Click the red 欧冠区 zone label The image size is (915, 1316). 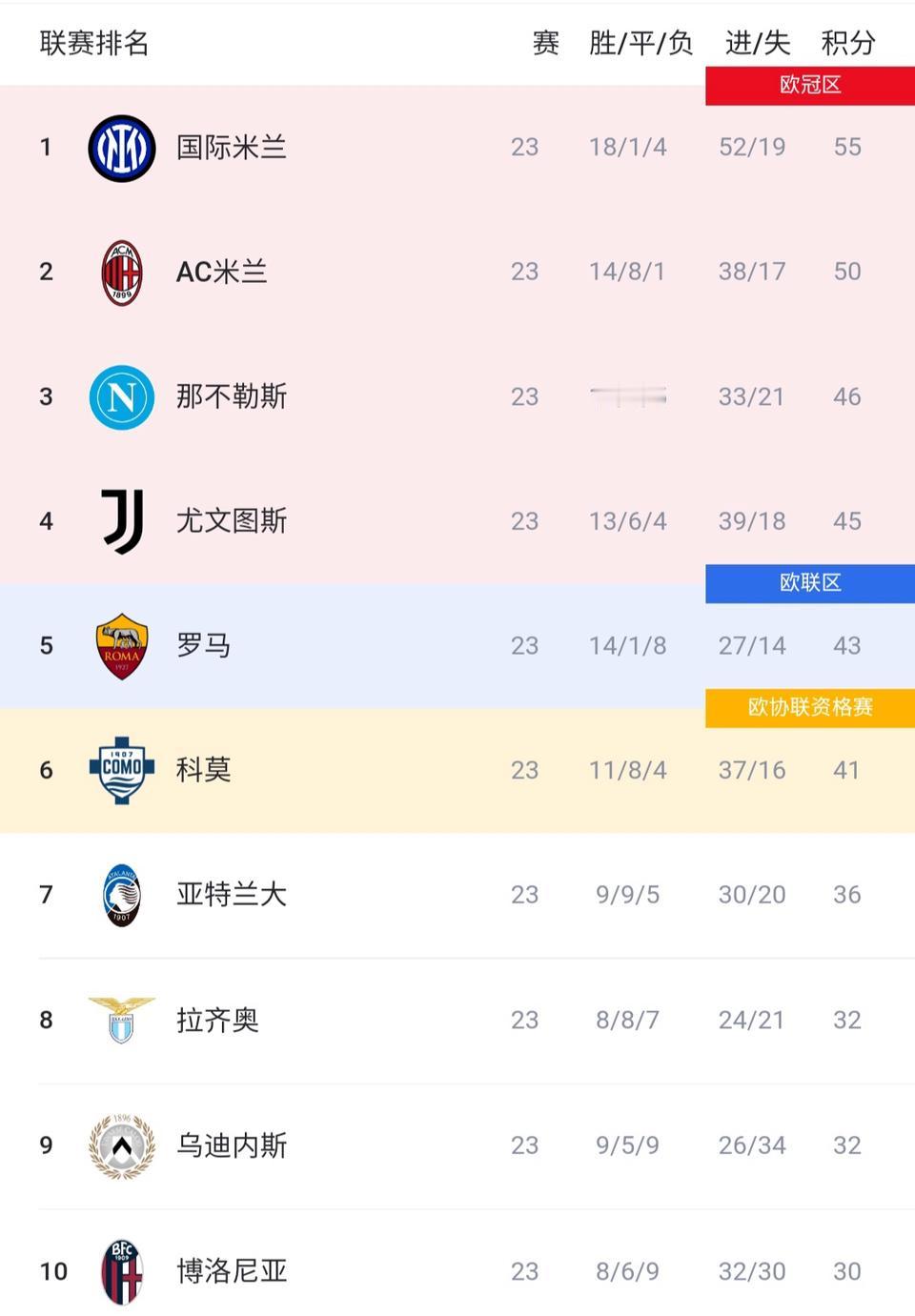808,84
